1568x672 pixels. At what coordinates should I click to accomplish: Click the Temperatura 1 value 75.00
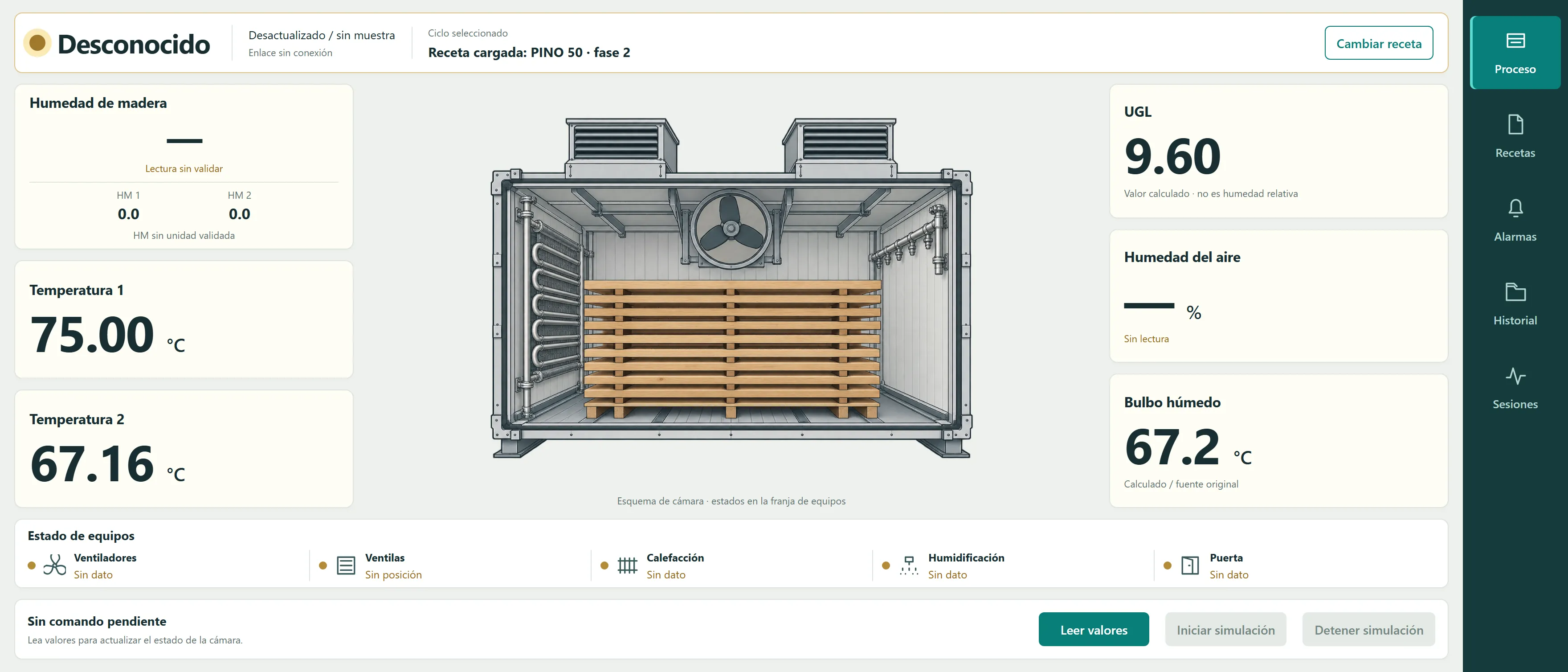coord(92,335)
